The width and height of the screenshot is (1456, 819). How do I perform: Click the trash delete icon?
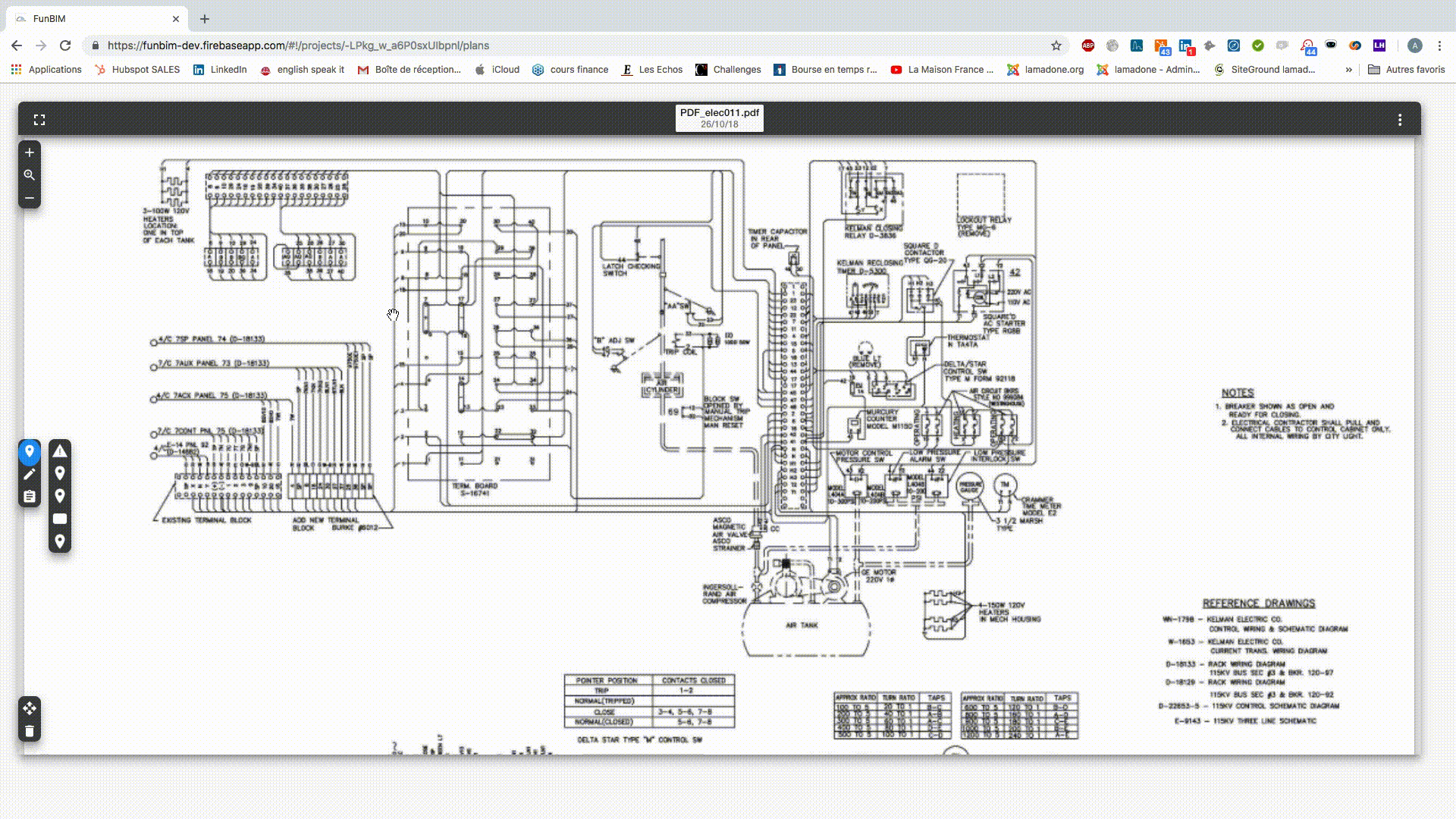coord(30,731)
